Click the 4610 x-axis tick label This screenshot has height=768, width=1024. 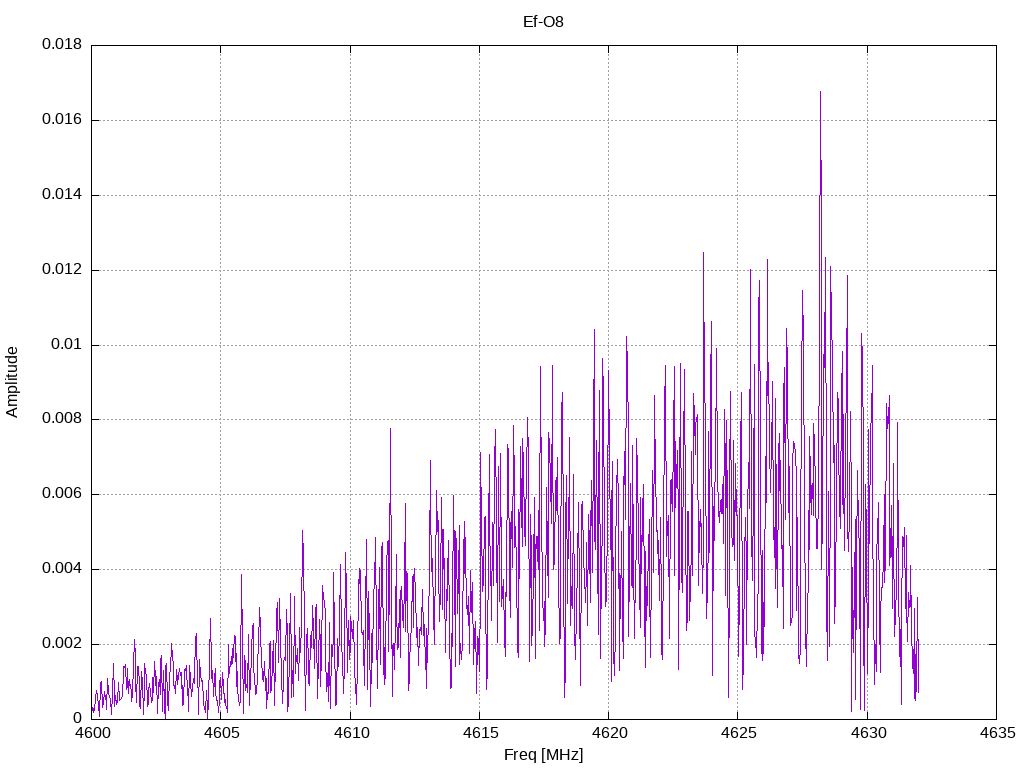(x=351, y=733)
